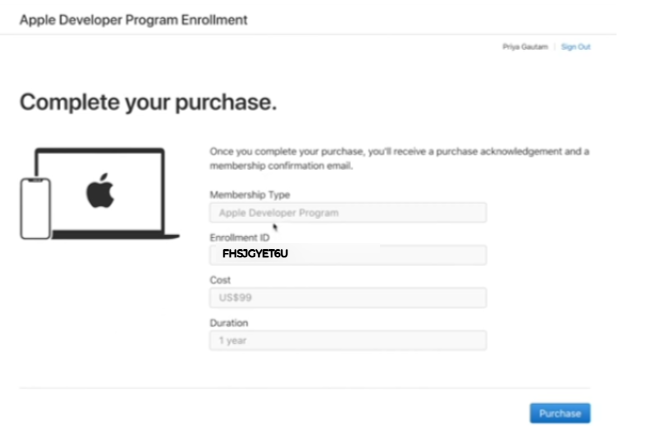Select the Membership Type field
The width and height of the screenshot is (666, 426).
348,213
